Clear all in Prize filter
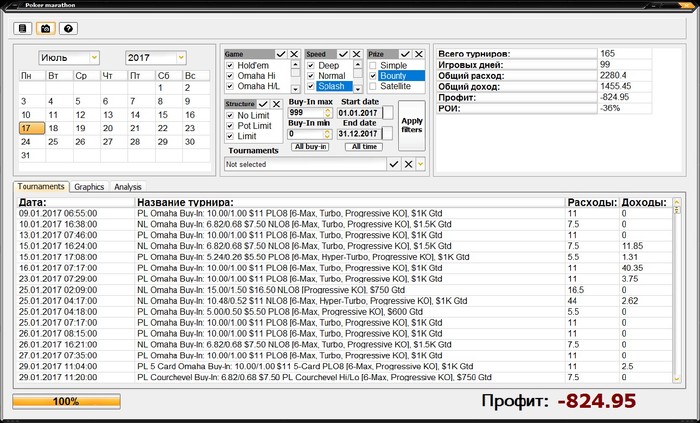 419,54
